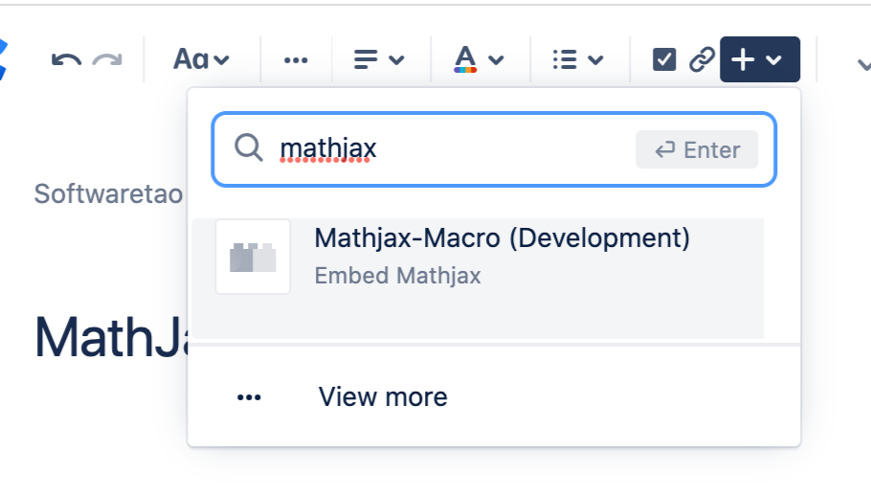Expand the bullet list dropdown
Image resolution: width=871 pixels, height=496 pixels.
(x=578, y=60)
